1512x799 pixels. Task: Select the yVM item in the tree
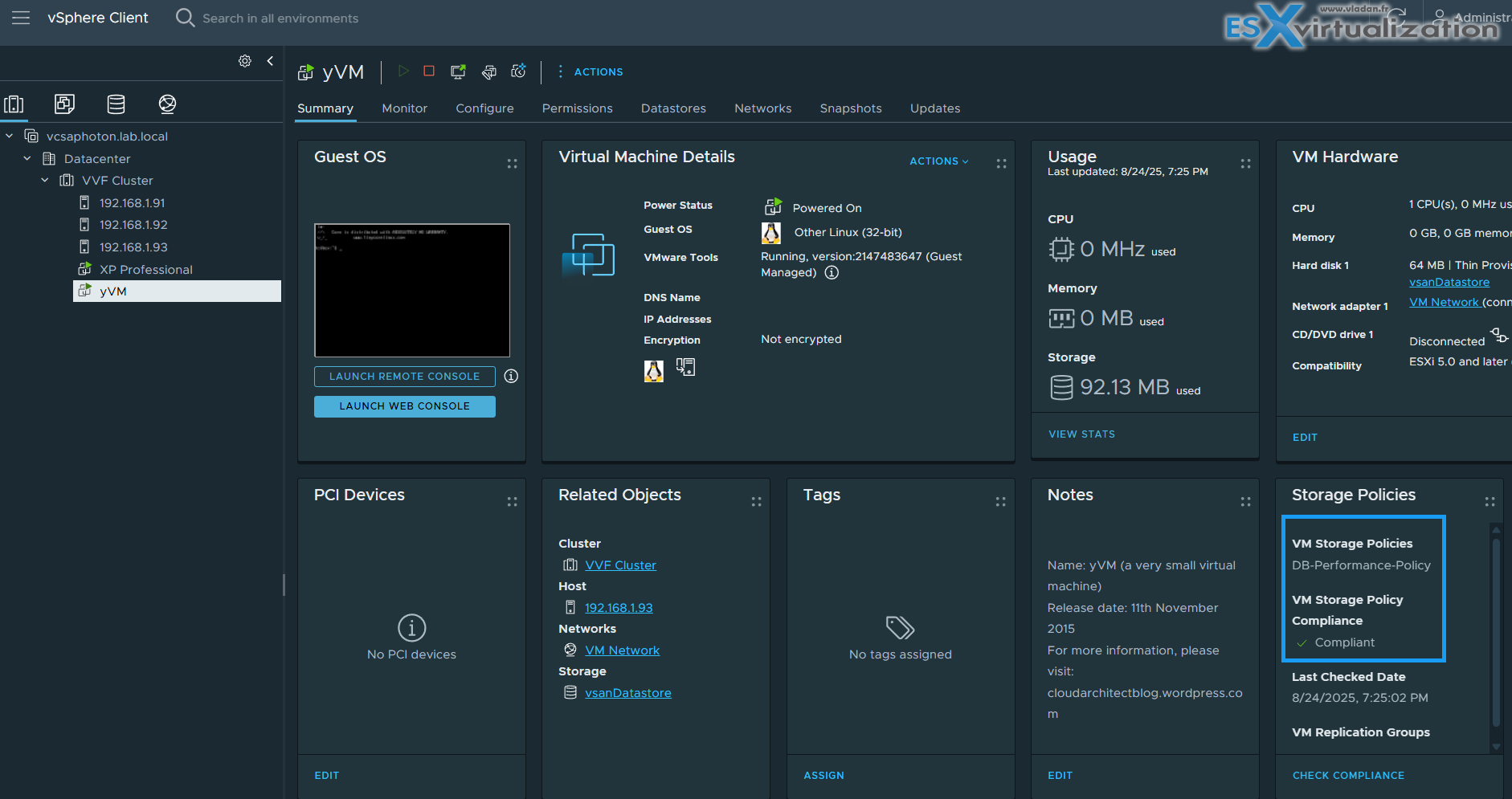[177, 291]
